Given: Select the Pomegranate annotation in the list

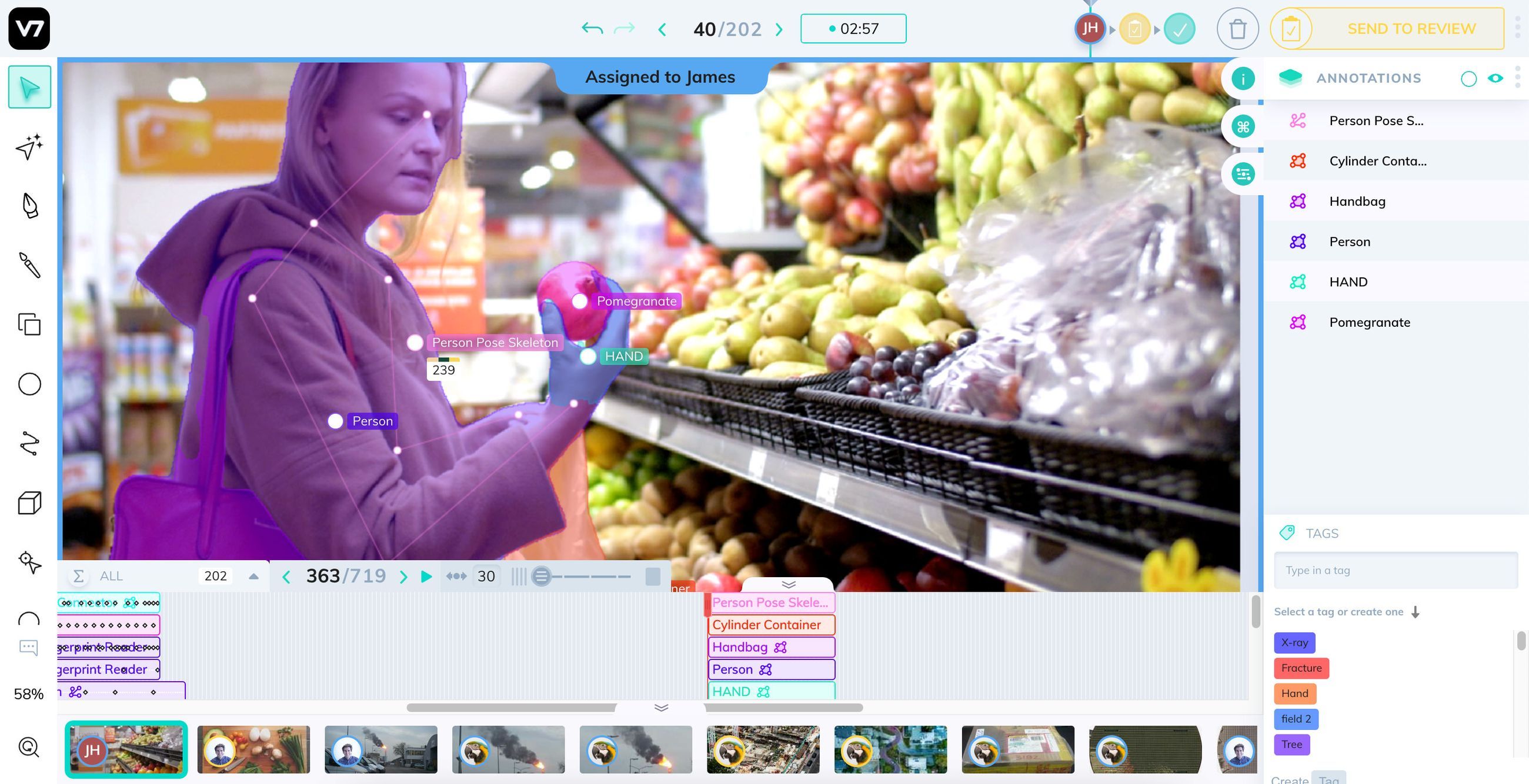Looking at the screenshot, I should (1369, 322).
